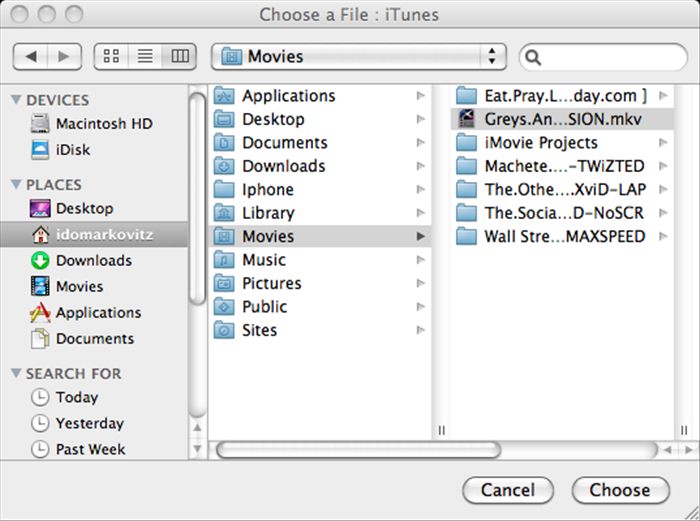Select Documents folder icon in middle column
Screen dimensions: 700x521
point(224,142)
